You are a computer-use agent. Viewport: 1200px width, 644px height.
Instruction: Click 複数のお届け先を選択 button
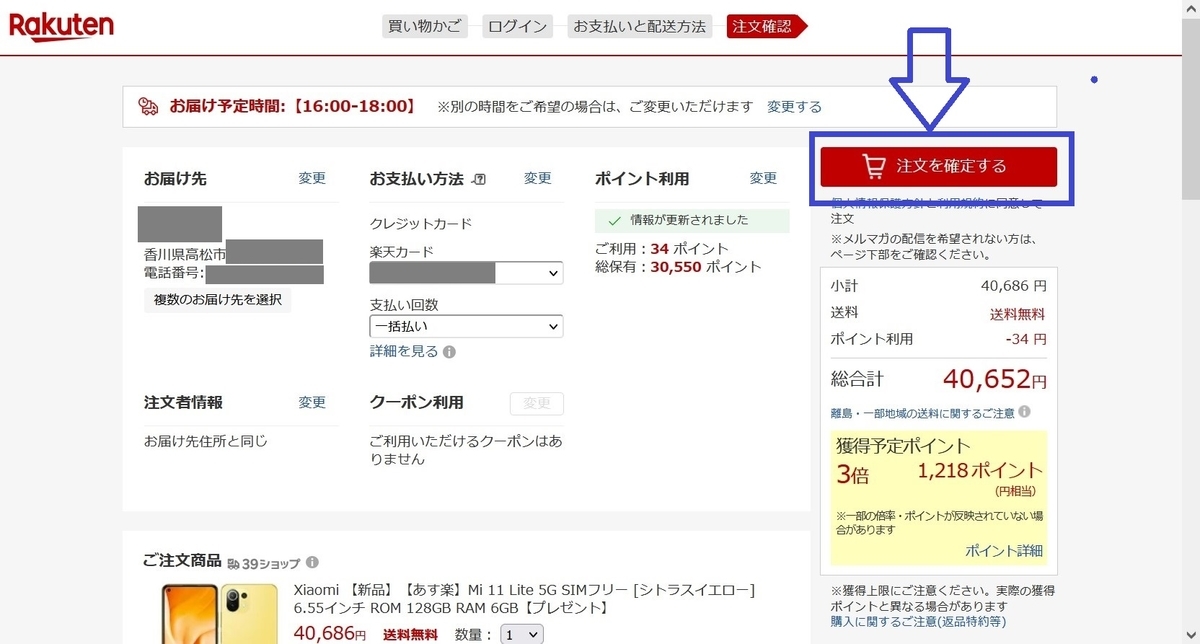[218, 299]
